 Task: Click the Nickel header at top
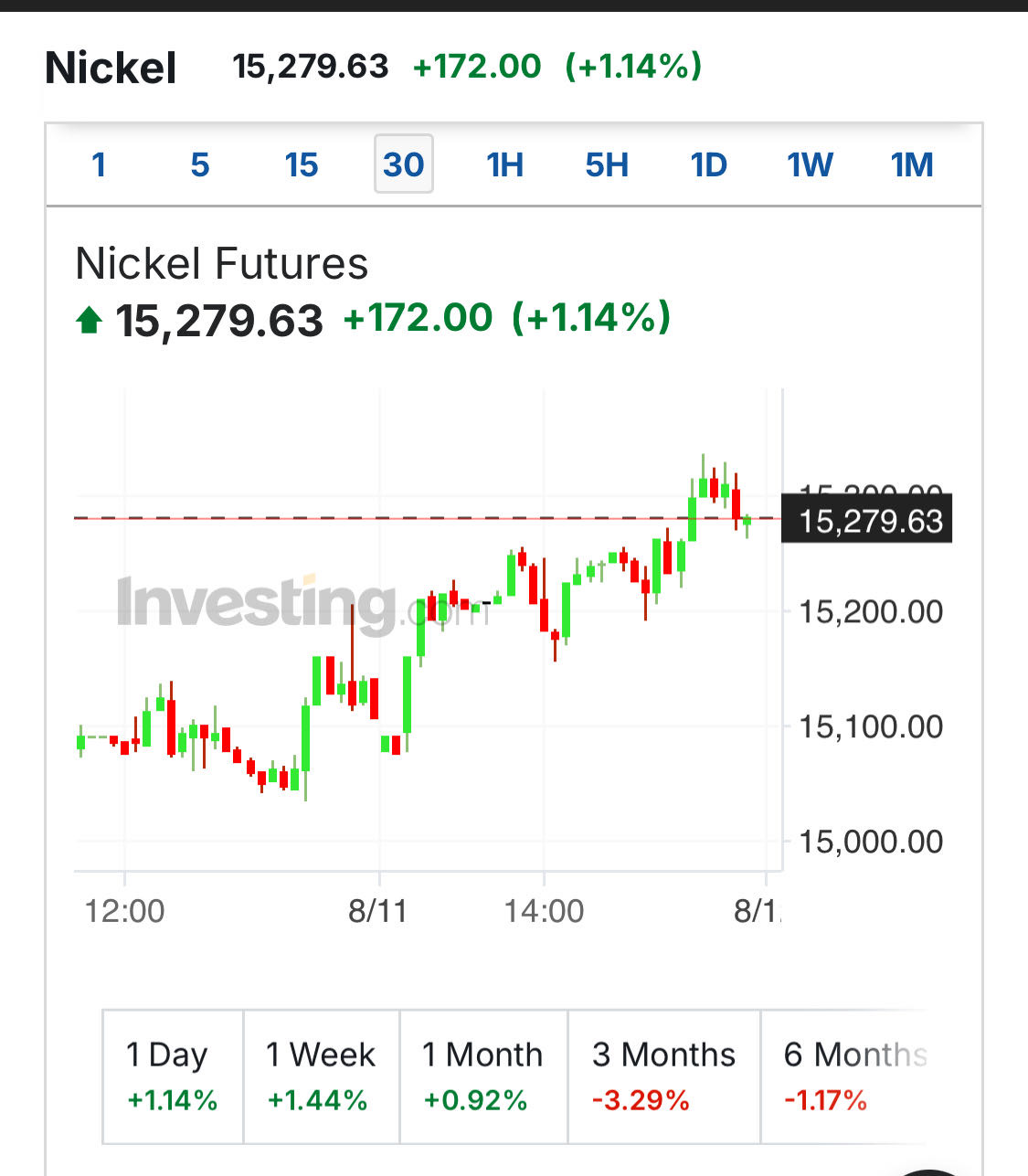pos(111,68)
